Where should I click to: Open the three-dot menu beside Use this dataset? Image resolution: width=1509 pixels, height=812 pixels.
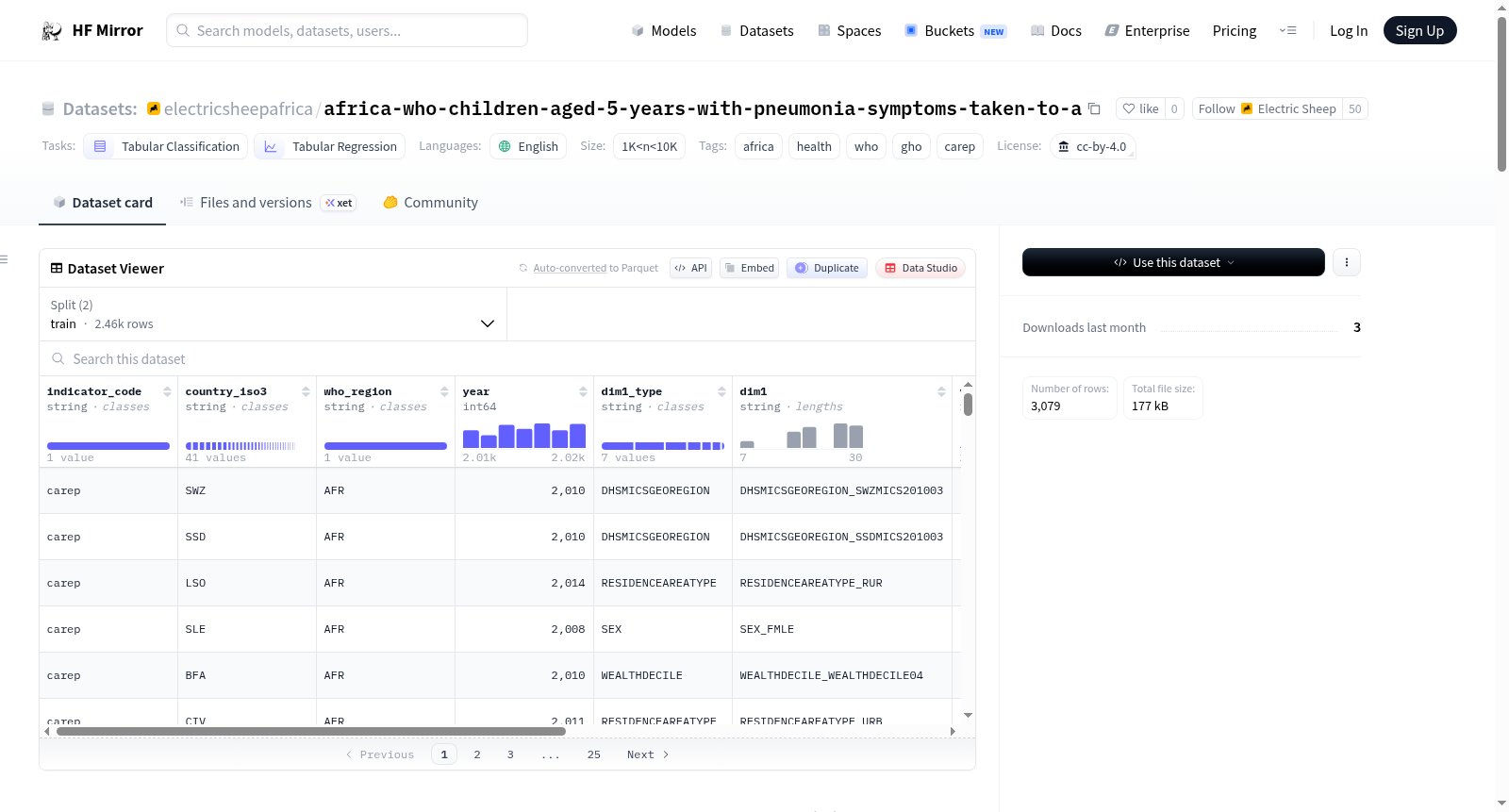coord(1347,262)
